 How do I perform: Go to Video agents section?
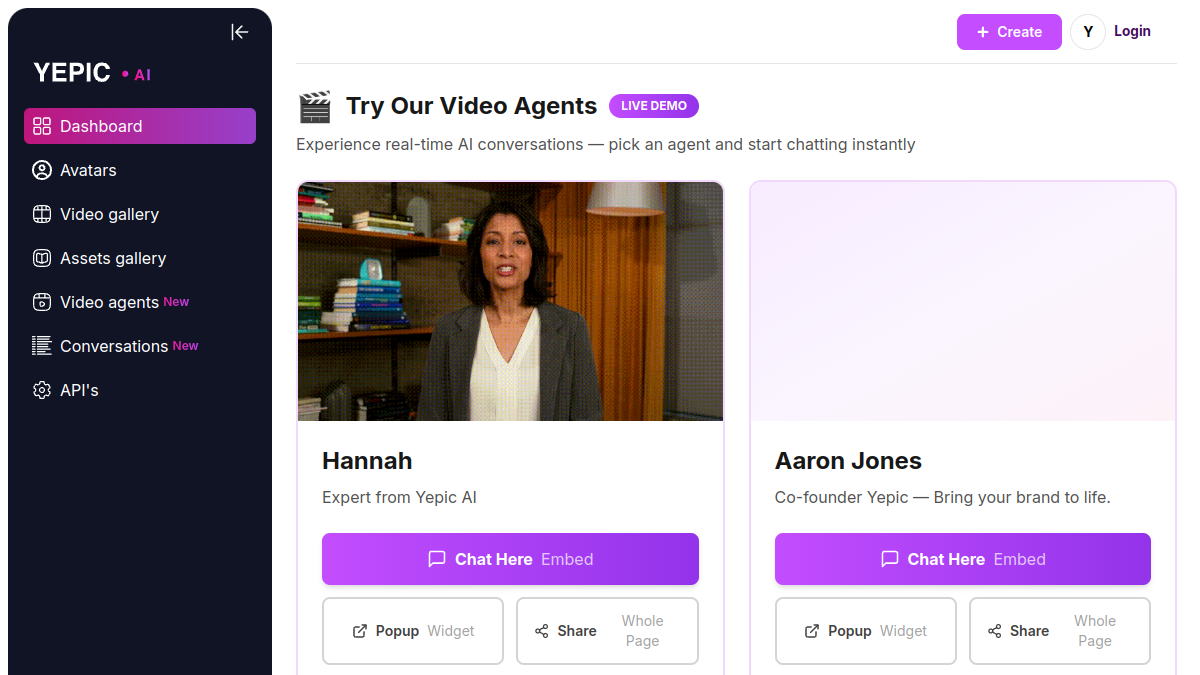(140, 302)
